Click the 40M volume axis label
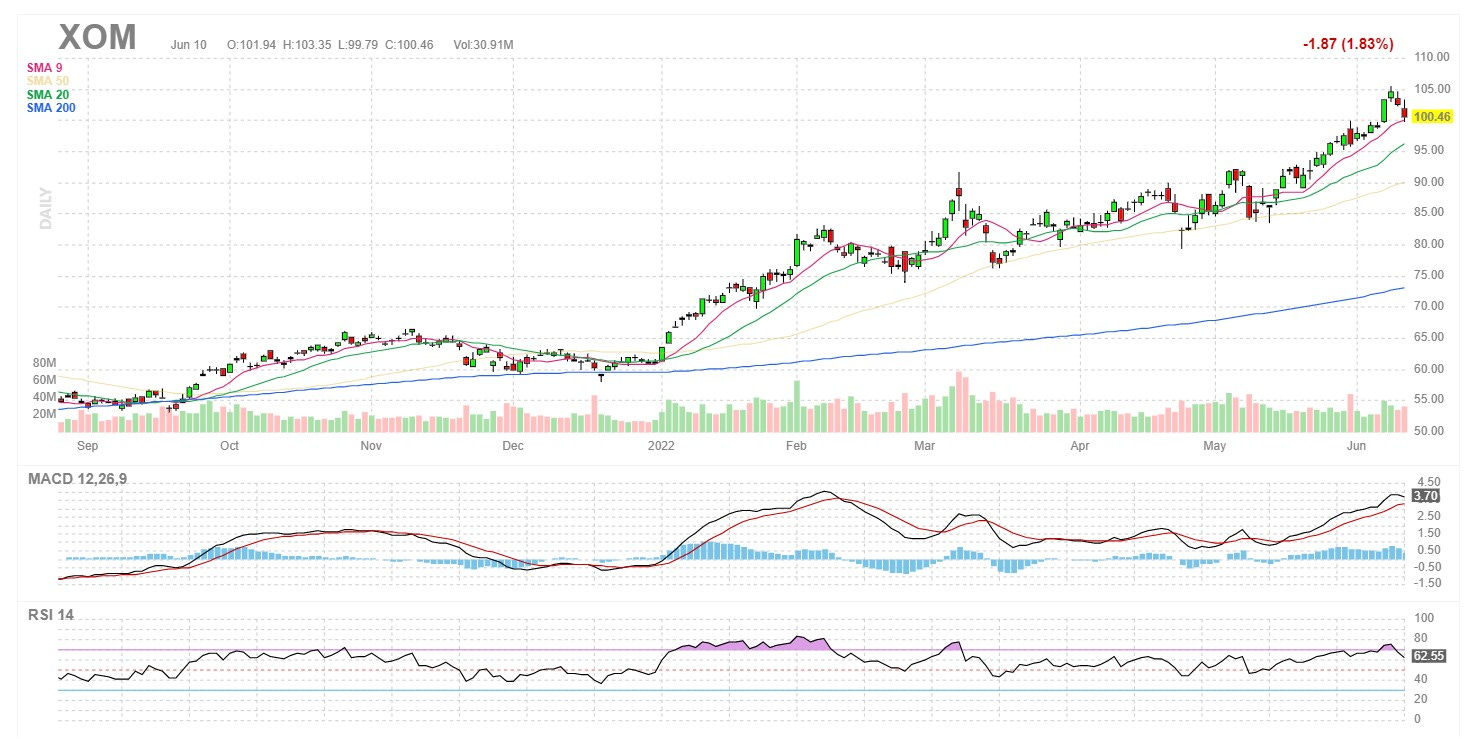1482x739 pixels. pos(44,397)
